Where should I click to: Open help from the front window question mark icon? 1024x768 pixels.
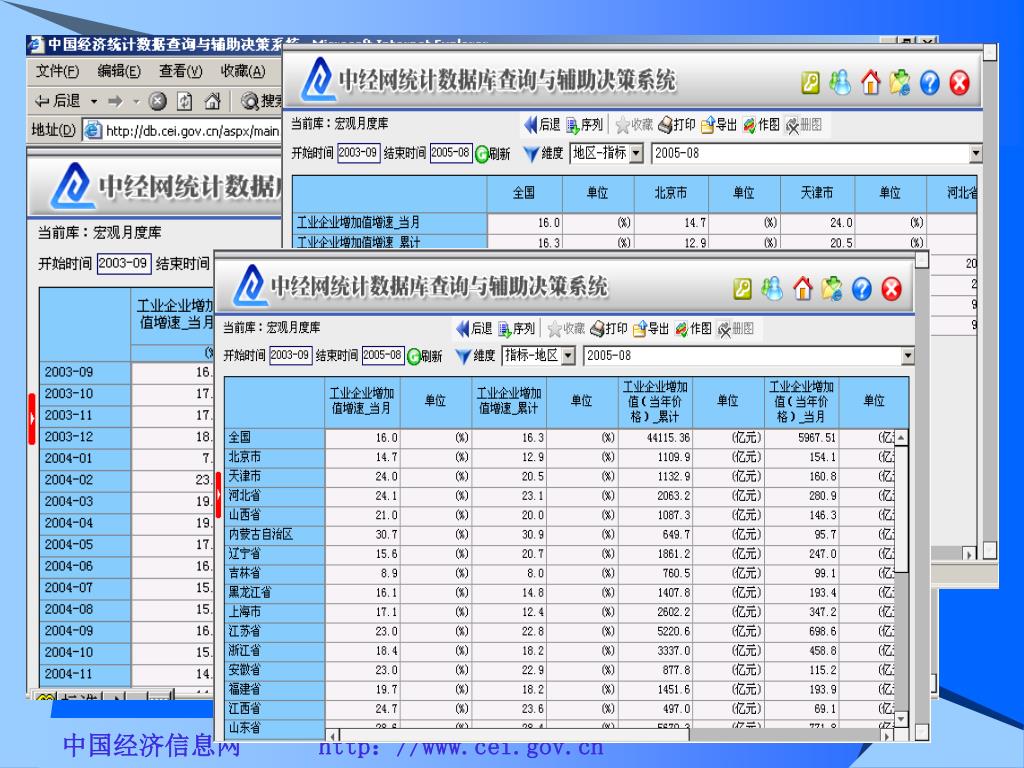(x=862, y=289)
